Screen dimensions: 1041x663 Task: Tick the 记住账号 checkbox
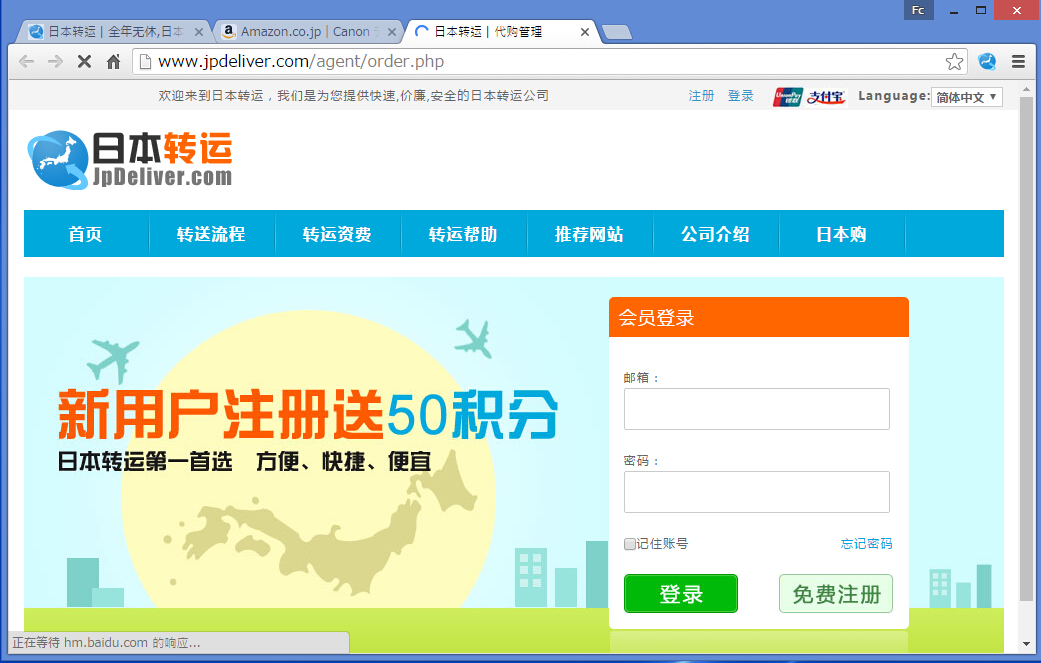point(630,544)
